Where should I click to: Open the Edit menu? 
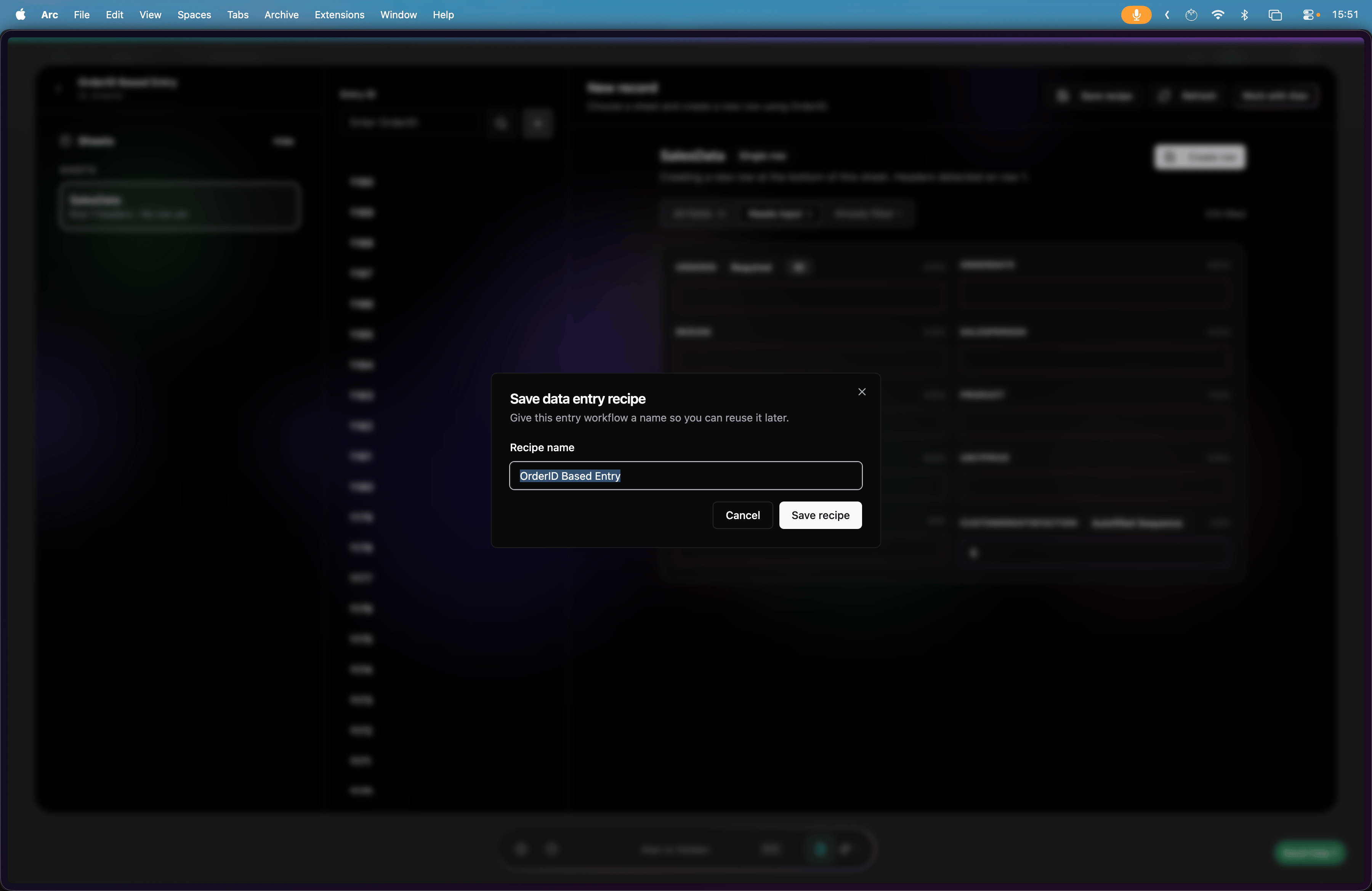(x=114, y=14)
